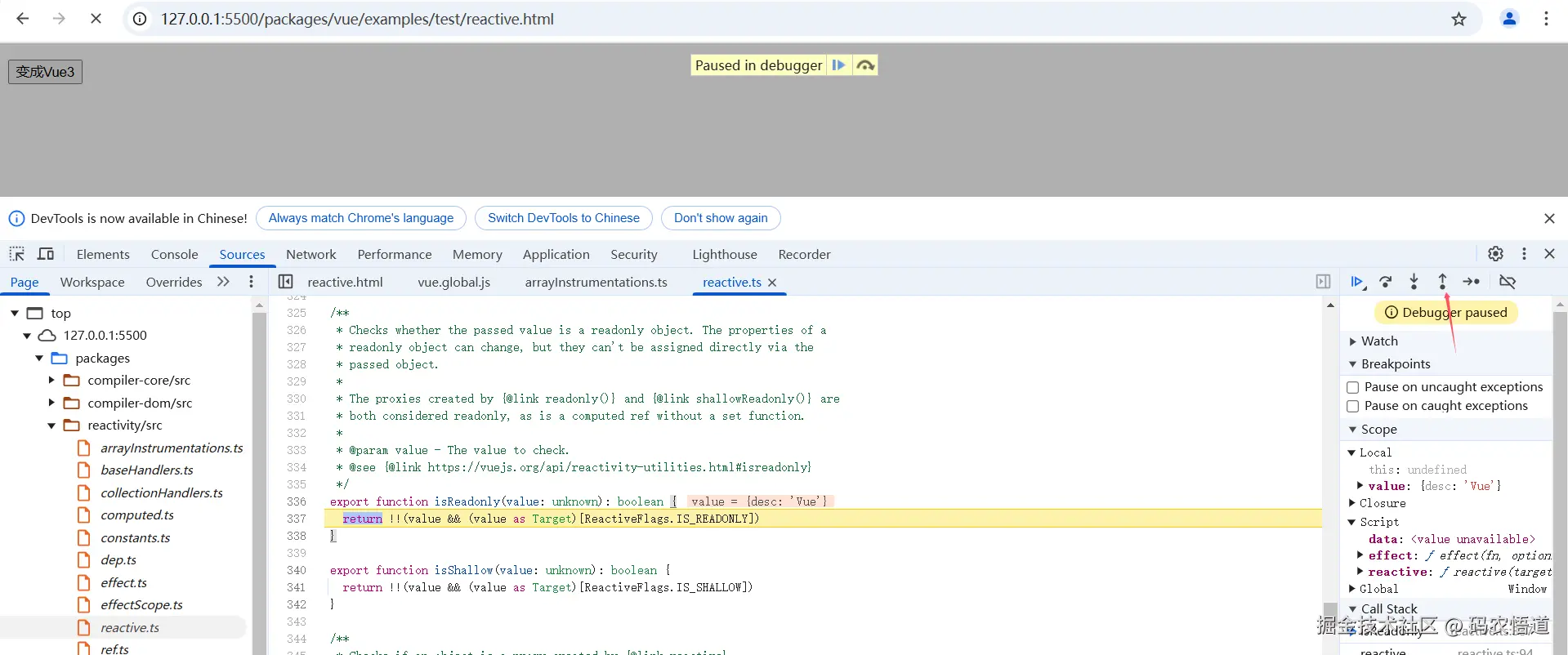Viewport: 1568px width, 655px height.
Task: Collapse the top frame tree node
Action: [x=15, y=314]
